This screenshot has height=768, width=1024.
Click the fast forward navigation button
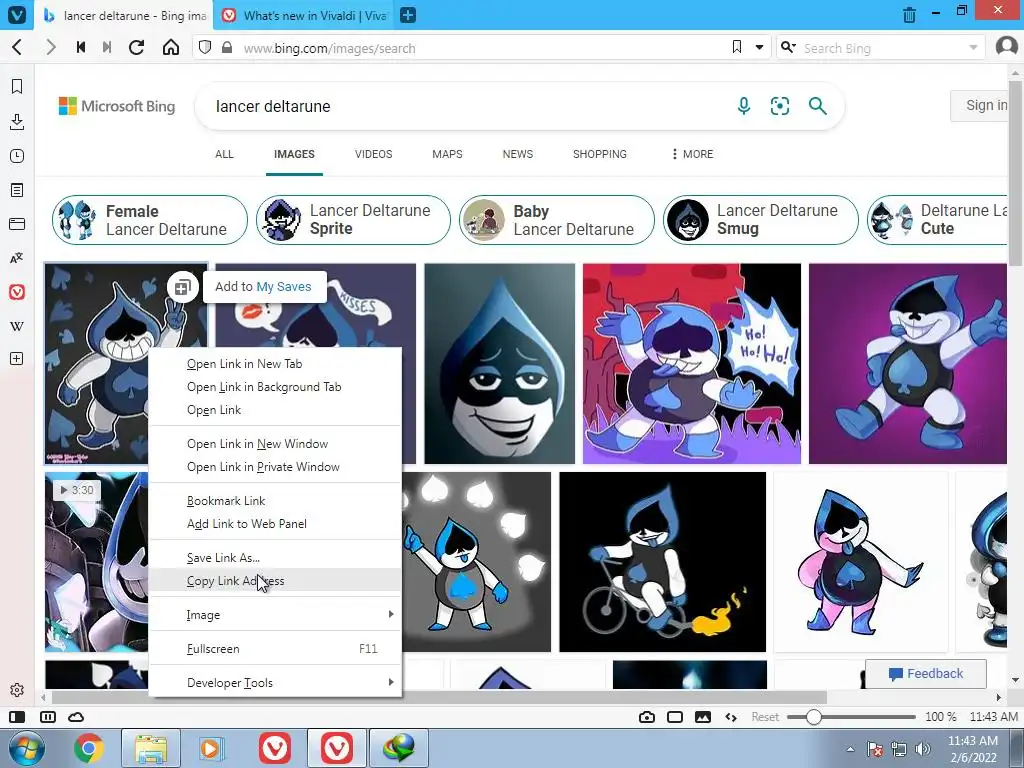107,47
